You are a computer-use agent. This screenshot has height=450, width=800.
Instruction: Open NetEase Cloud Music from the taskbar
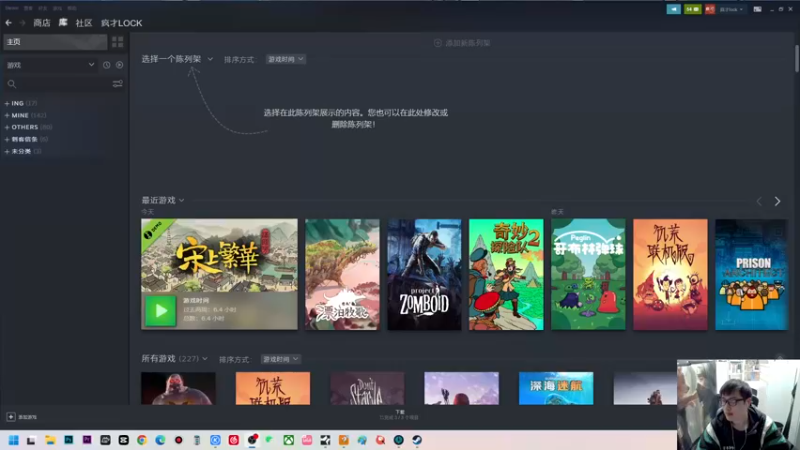(234, 440)
